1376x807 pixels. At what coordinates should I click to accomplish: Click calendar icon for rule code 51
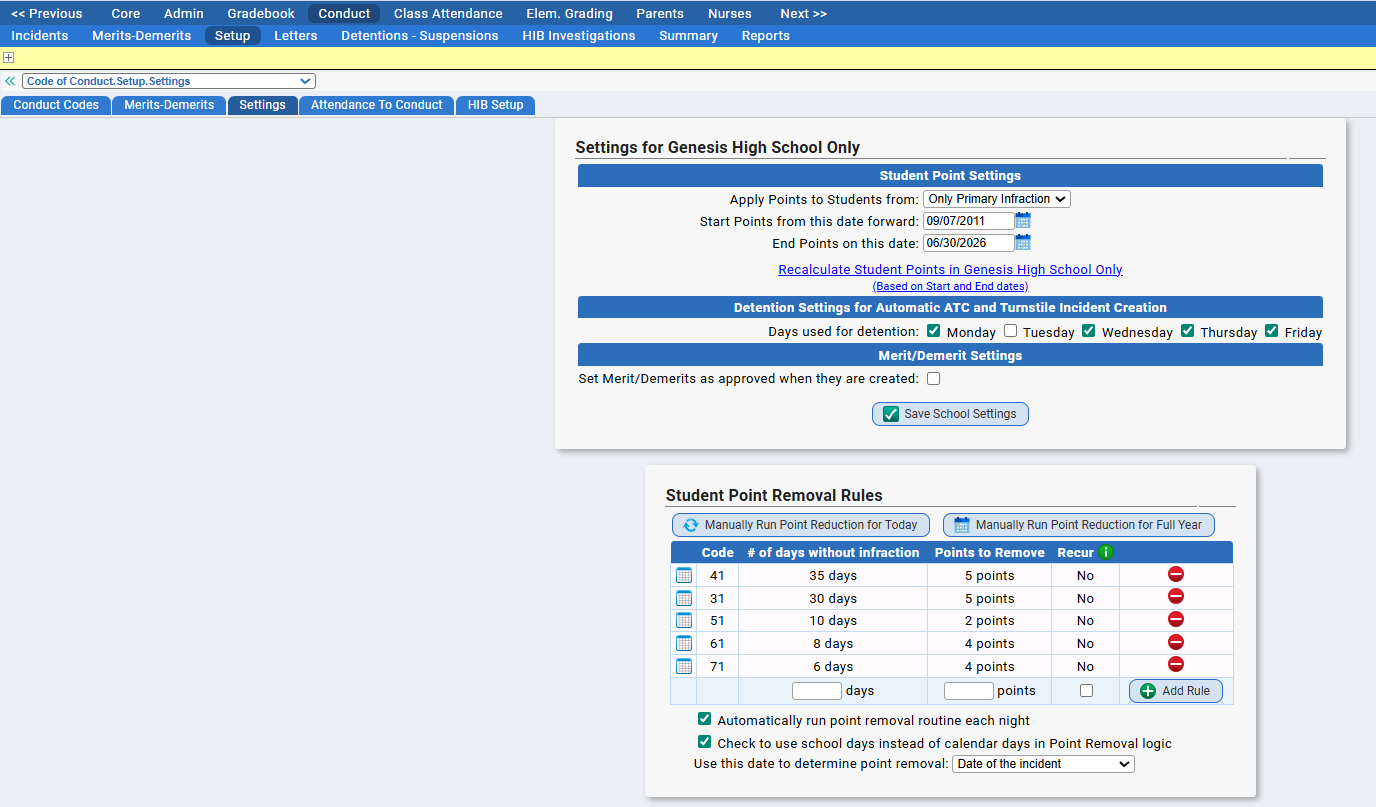tap(684, 621)
